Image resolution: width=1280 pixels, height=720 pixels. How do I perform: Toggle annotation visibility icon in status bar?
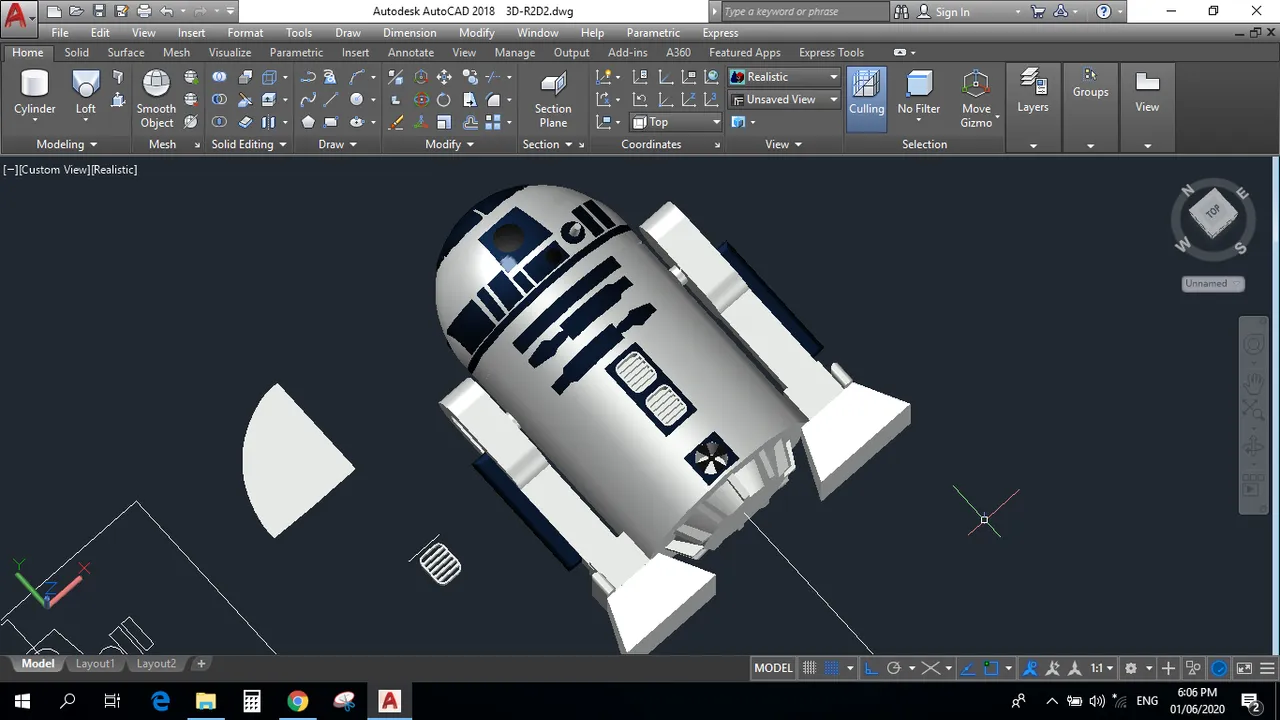coord(1029,668)
